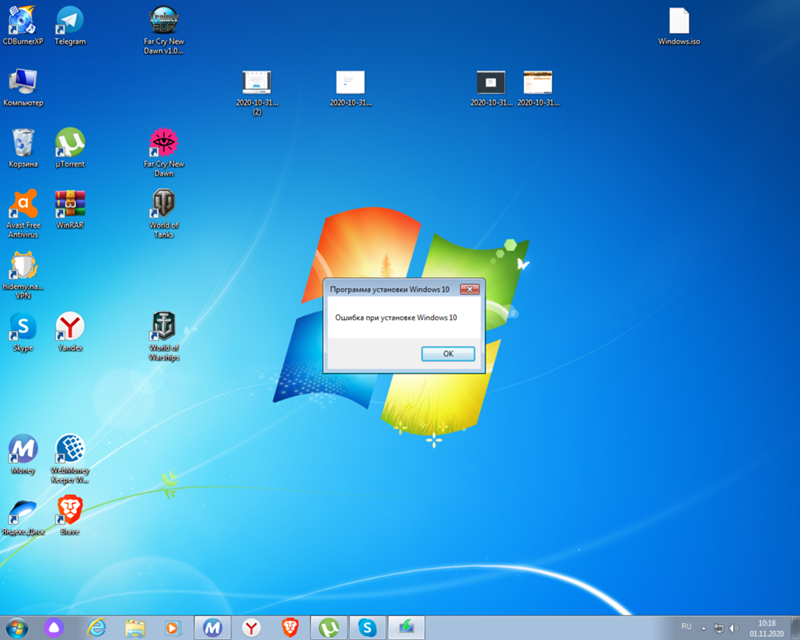The height and width of the screenshot is (640, 800).
Task: Open the Windows Start menu
Action: click(16, 627)
